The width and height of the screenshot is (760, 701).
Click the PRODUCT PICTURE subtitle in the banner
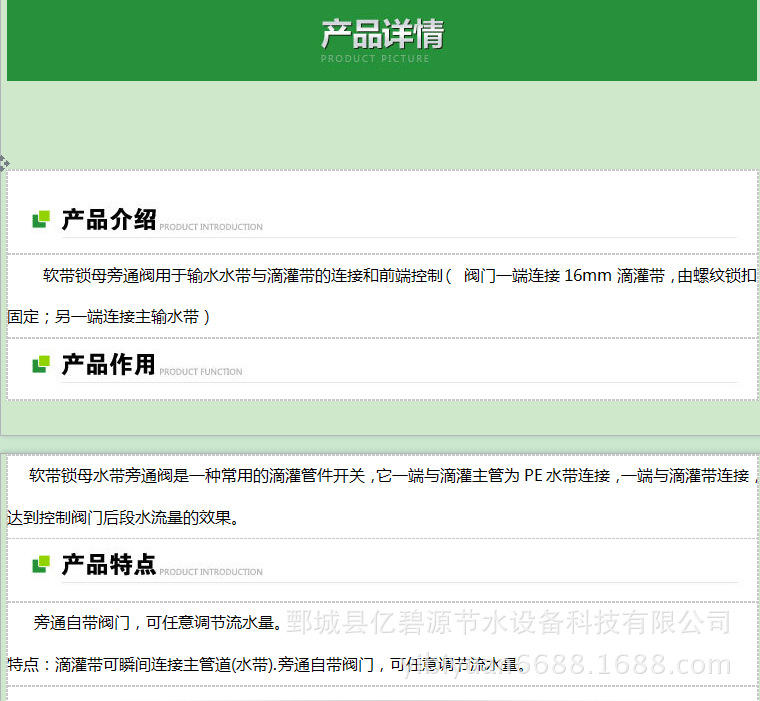click(x=375, y=59)
